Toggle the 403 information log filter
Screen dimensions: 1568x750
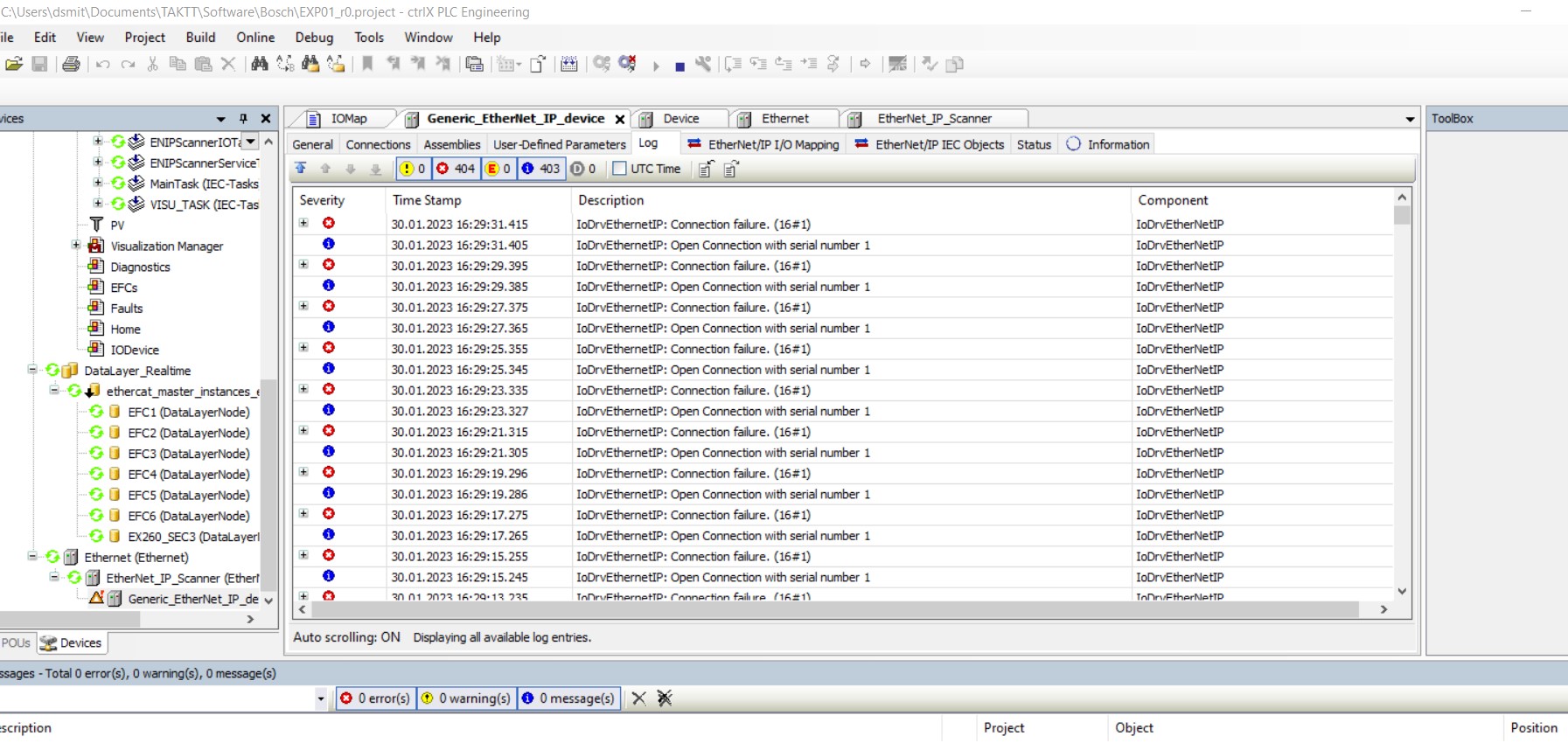540,169
